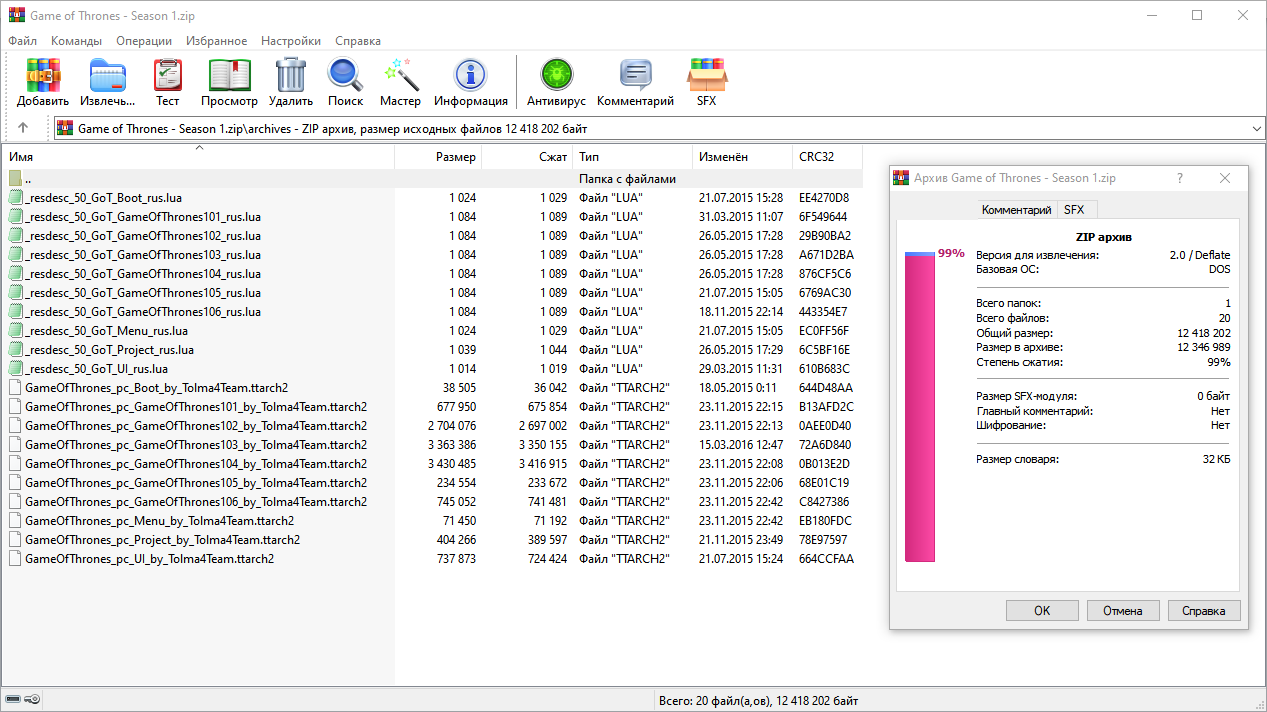The height and width of the screenshot is (712, 1267).
Task: Click file icon of _resdesc_50_GoT_UI_rus.lua
Action: coord(15,369)
